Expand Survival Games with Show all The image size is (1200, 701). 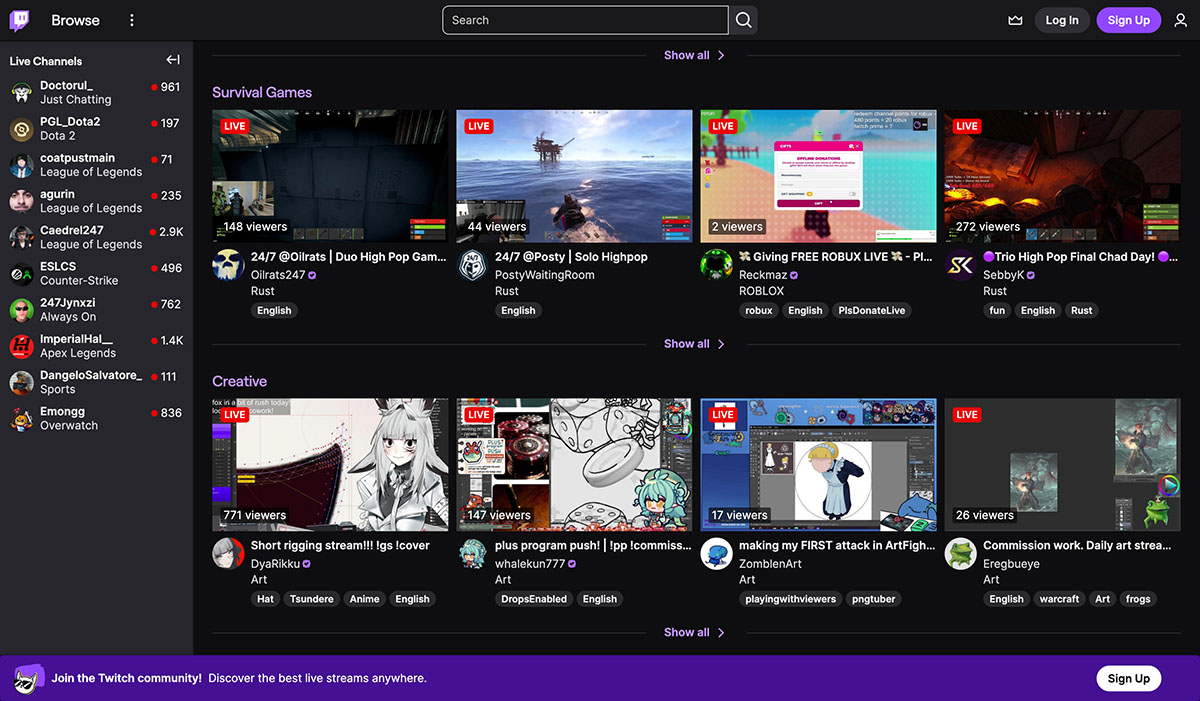point(694,343)
